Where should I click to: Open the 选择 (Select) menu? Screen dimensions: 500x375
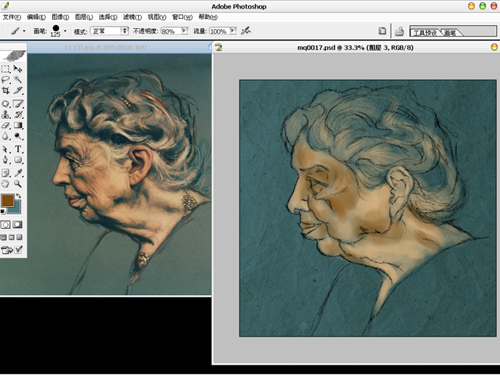(108, 17)
